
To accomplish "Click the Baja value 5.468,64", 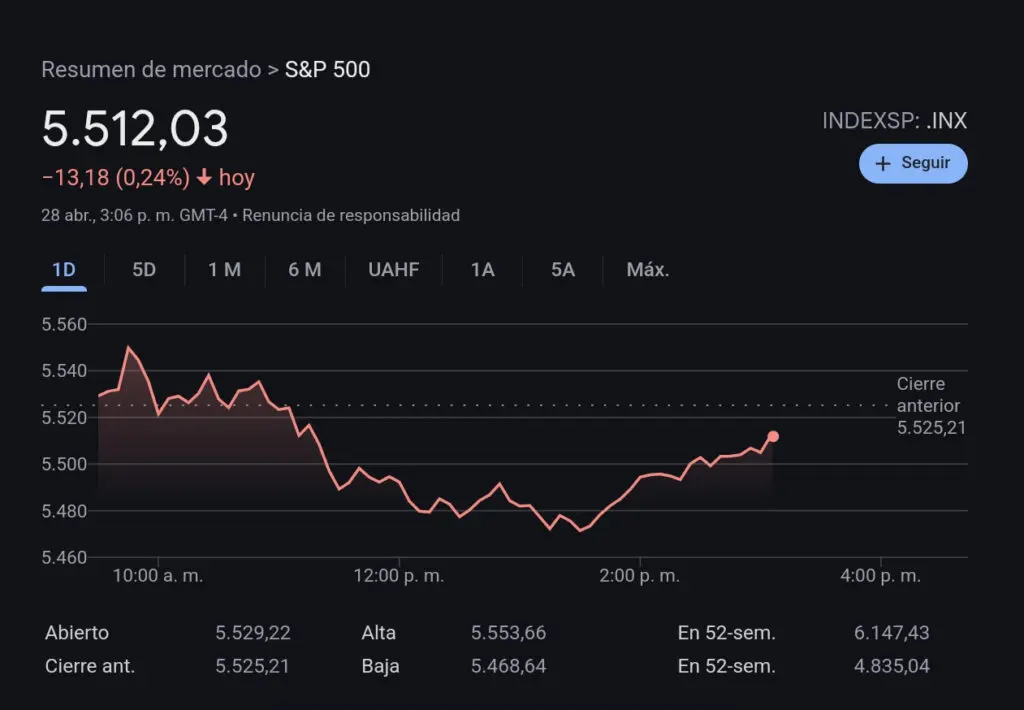I will click(509, 666).
